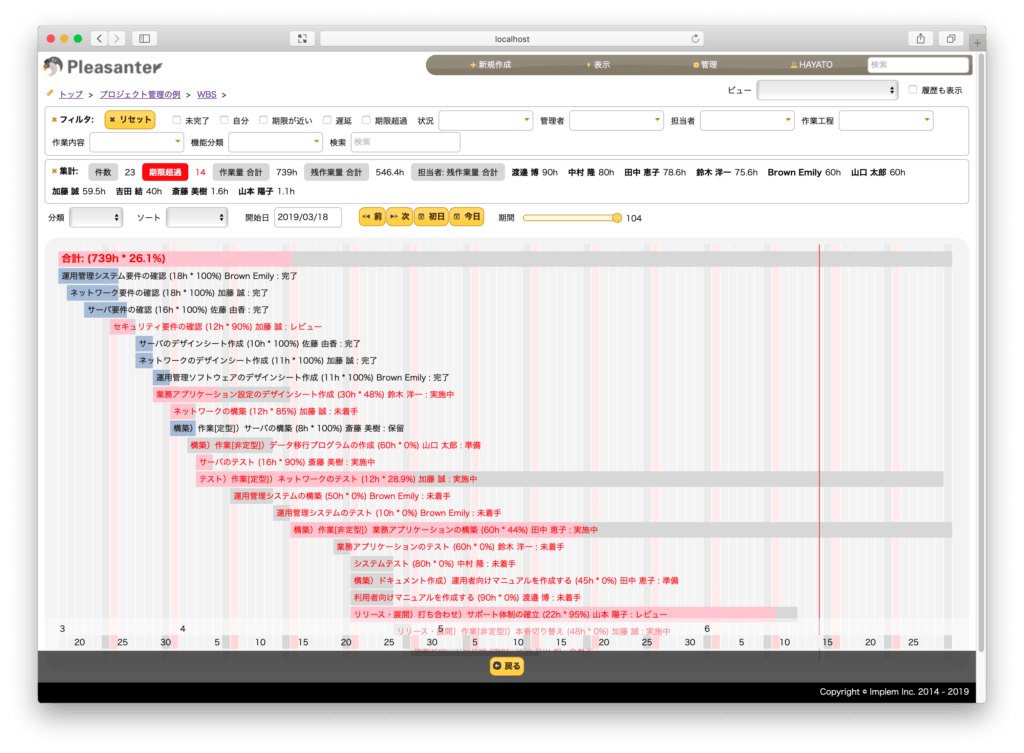Enable the 期限が近い checkbox
The width and height of the screenshot is (1024, 753).
(x=263, y=120)
